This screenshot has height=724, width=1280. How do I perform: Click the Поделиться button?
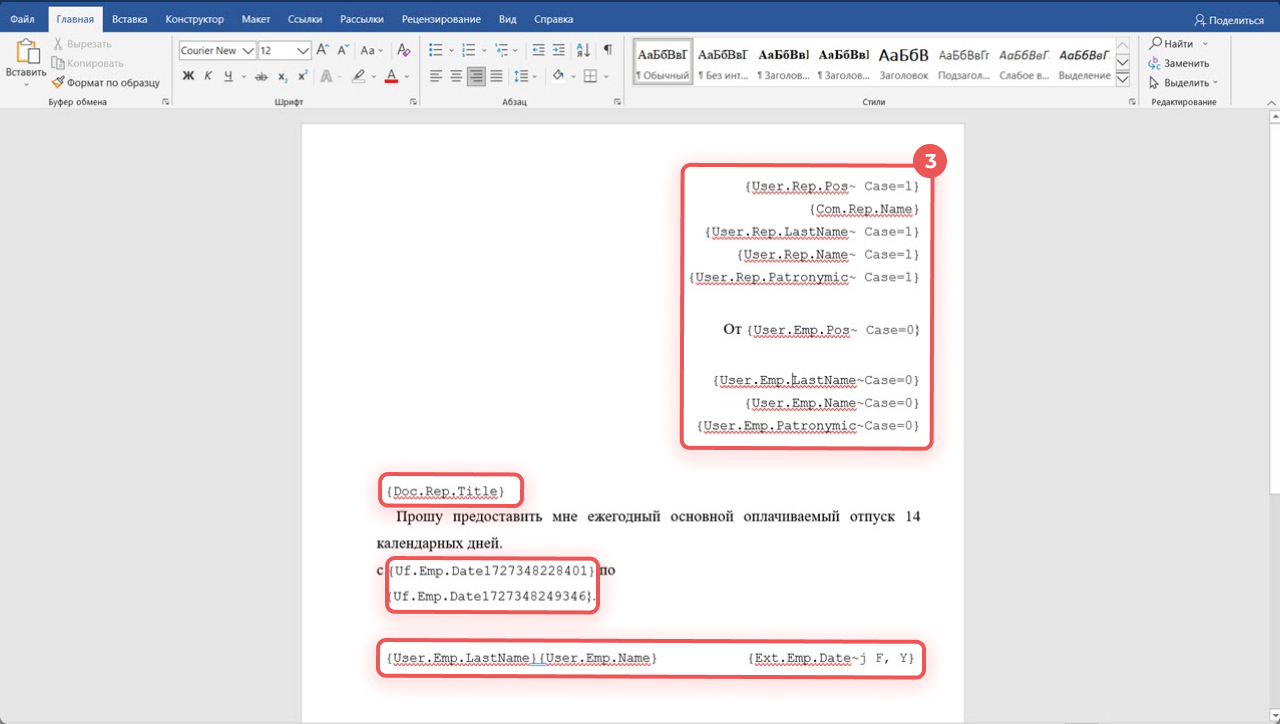point(1229,19)
